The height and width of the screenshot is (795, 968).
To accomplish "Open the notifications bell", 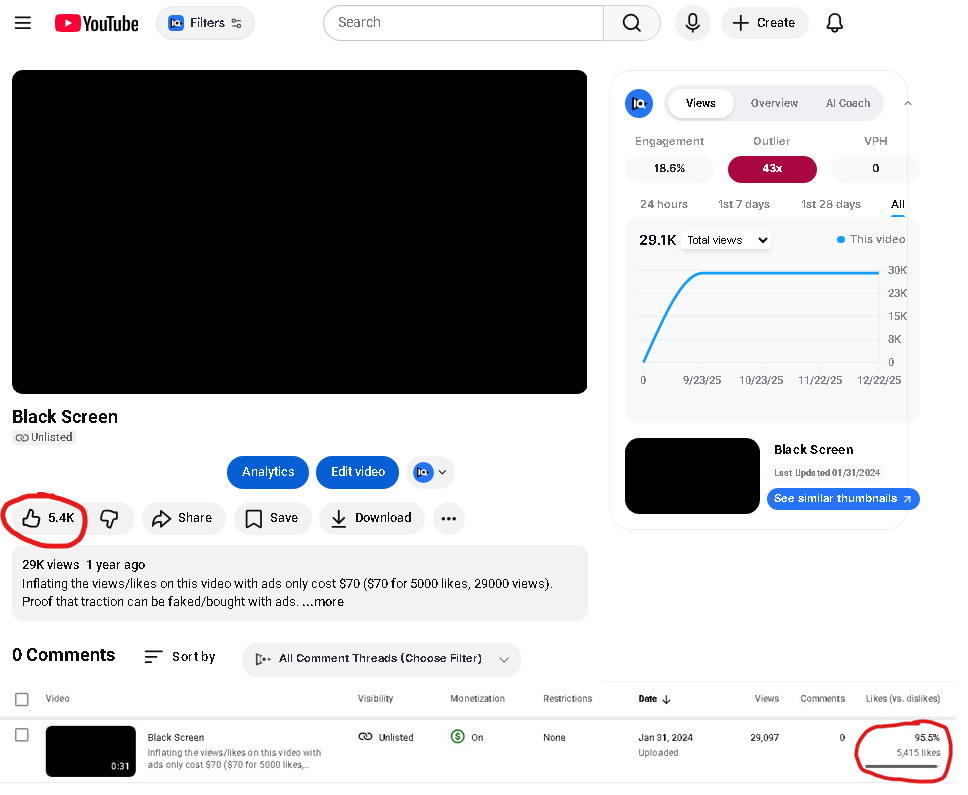I will 834,23.
